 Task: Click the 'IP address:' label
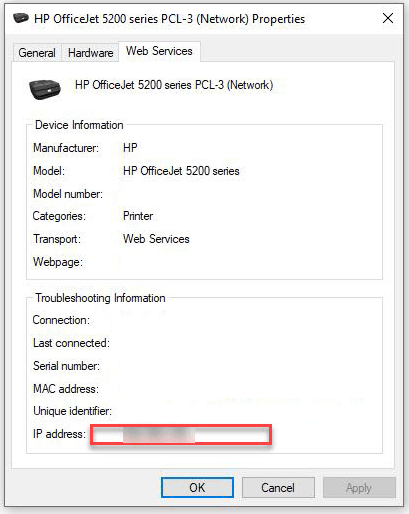(59, 434)
